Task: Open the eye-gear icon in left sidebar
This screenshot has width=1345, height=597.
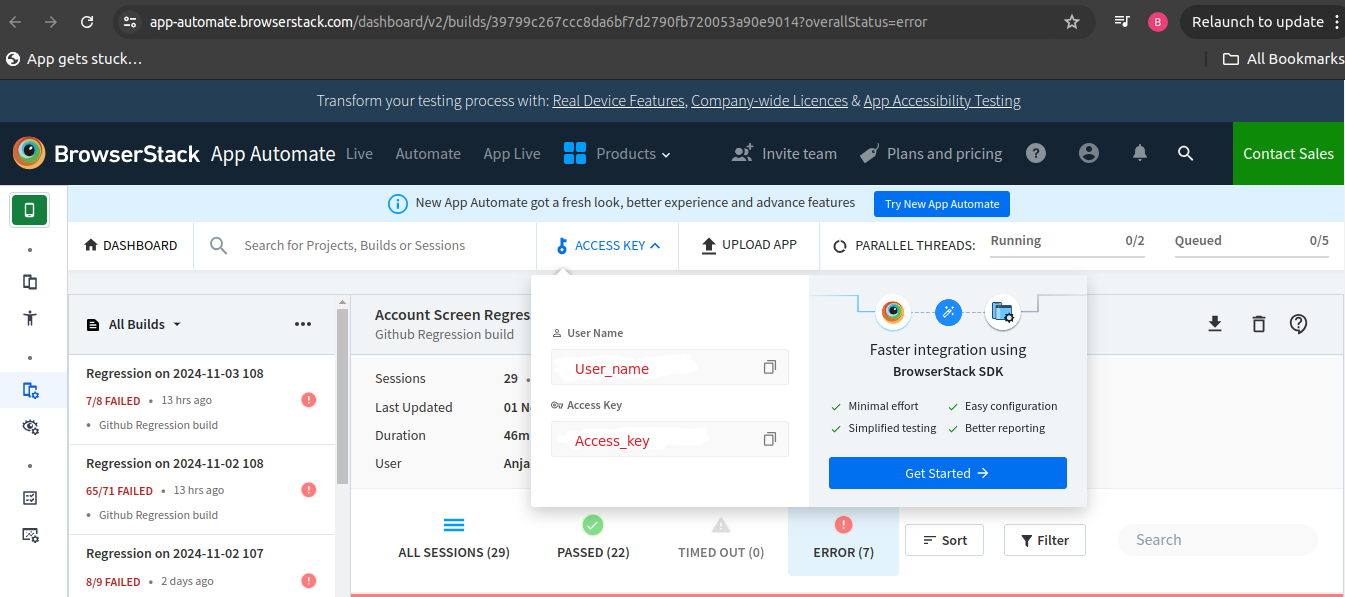Action: click(30, 427)
